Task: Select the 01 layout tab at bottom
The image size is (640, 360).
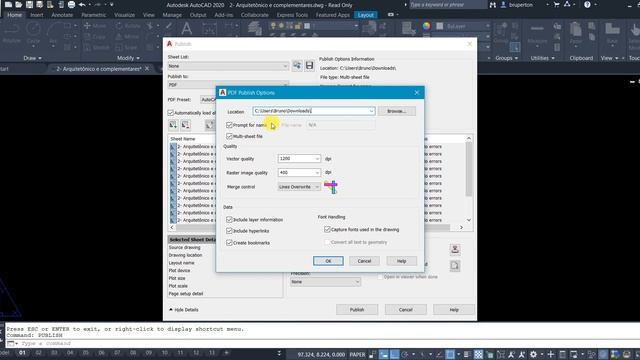Action: [x=22, y=353]
